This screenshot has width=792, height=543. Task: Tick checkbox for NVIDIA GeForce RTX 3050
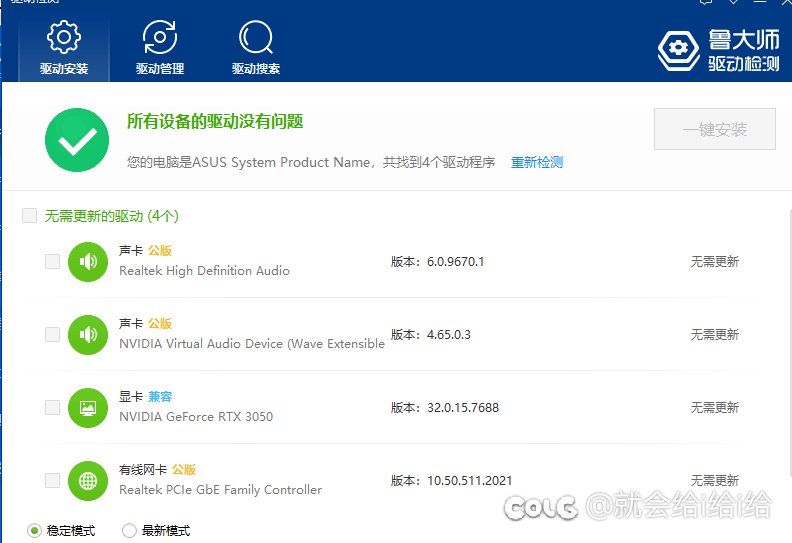(x=52, y=408)
